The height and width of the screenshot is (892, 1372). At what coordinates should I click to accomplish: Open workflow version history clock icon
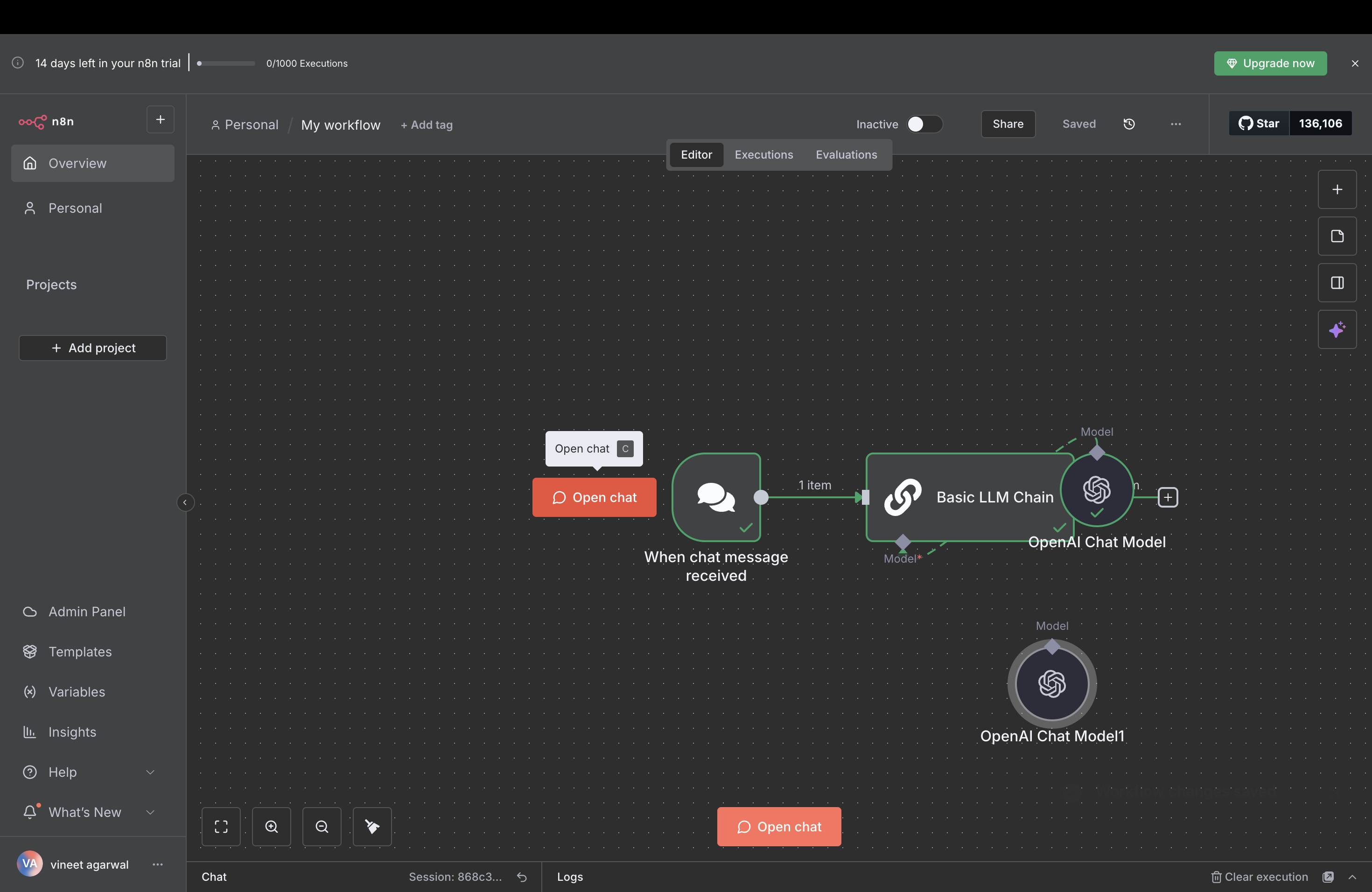(1129, 124)
